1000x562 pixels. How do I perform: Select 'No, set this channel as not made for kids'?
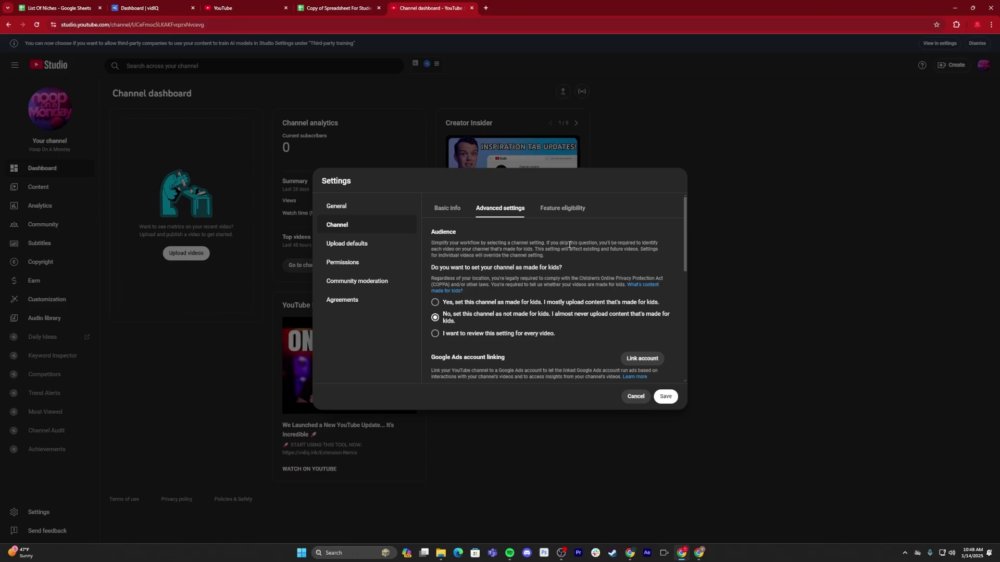point(435,317)
